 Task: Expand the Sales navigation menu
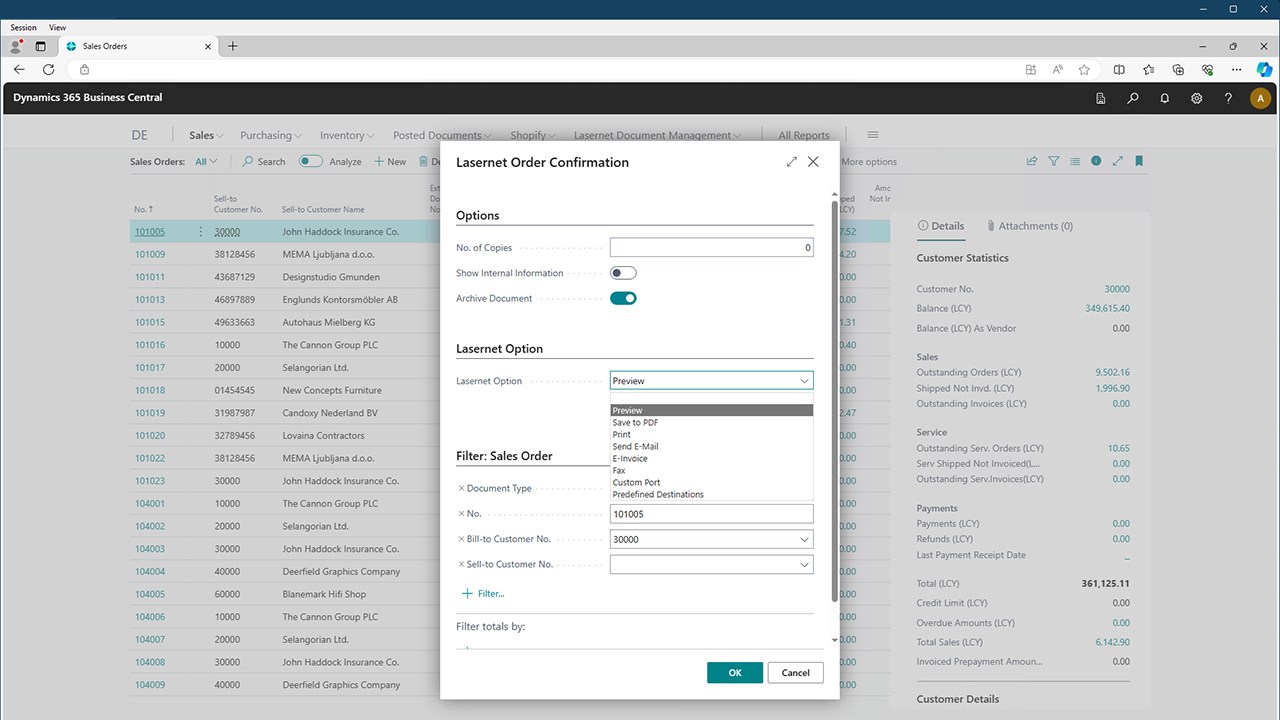click(x=206, y=135)
